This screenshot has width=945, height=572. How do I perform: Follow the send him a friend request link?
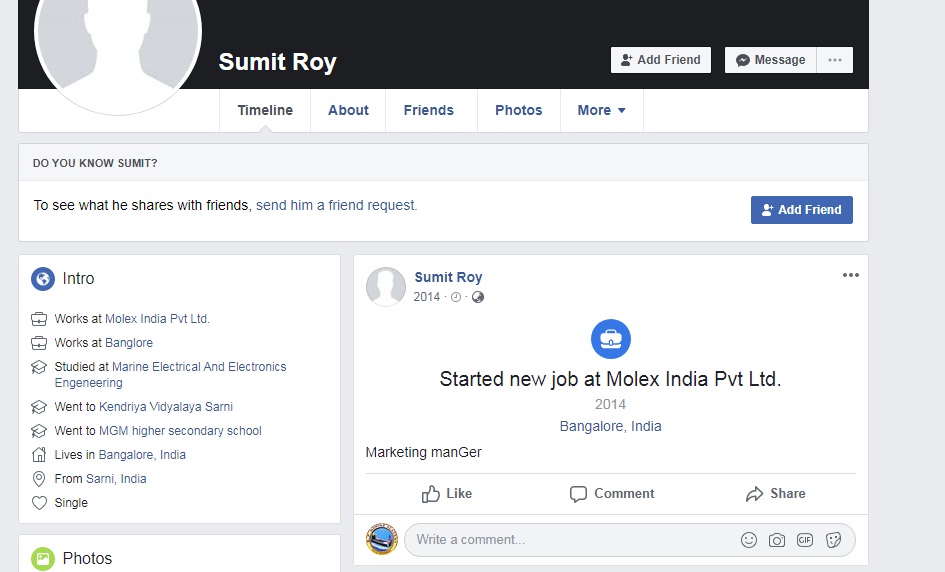[x=336, y=205]
